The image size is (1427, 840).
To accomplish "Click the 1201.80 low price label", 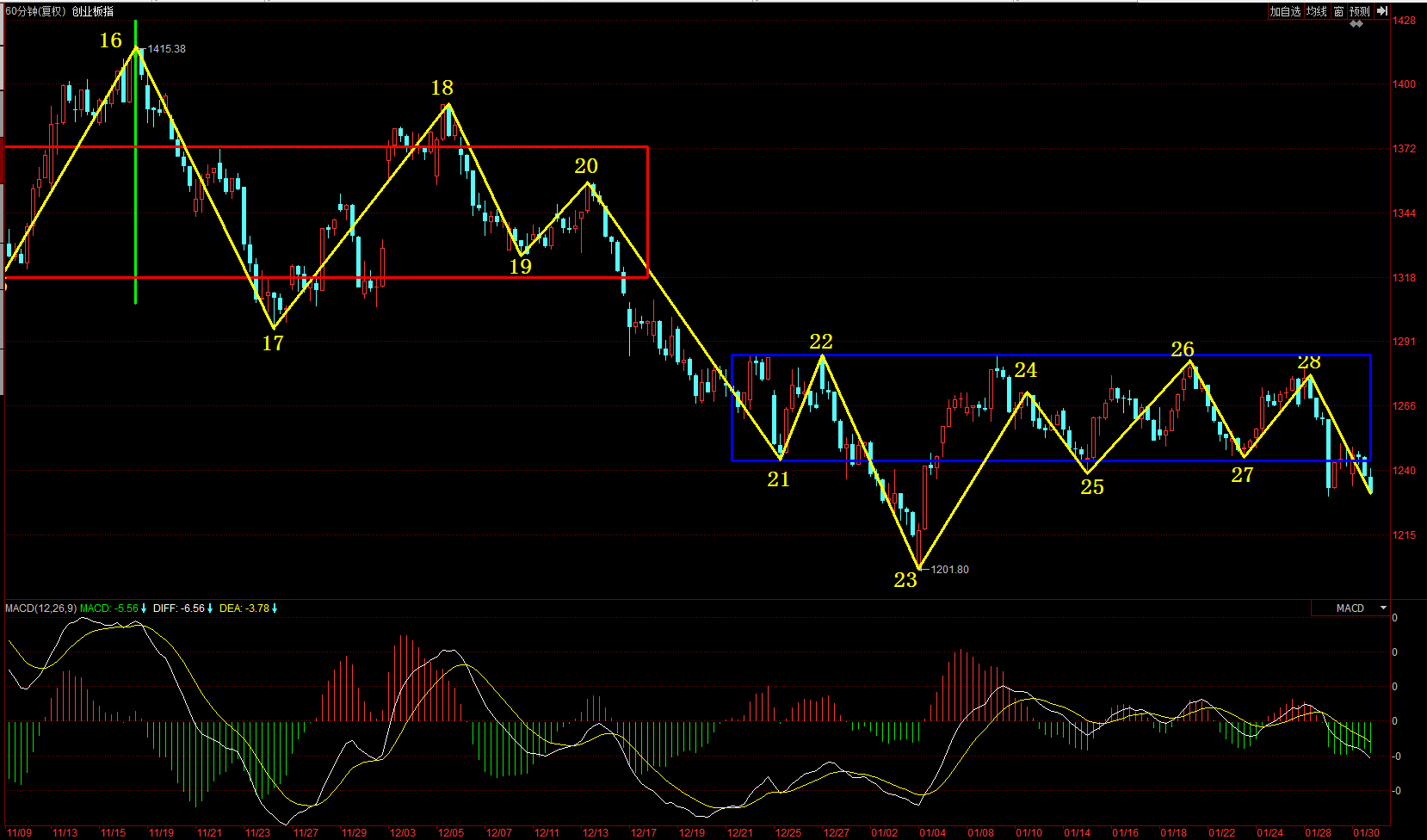I will [950, 570].
